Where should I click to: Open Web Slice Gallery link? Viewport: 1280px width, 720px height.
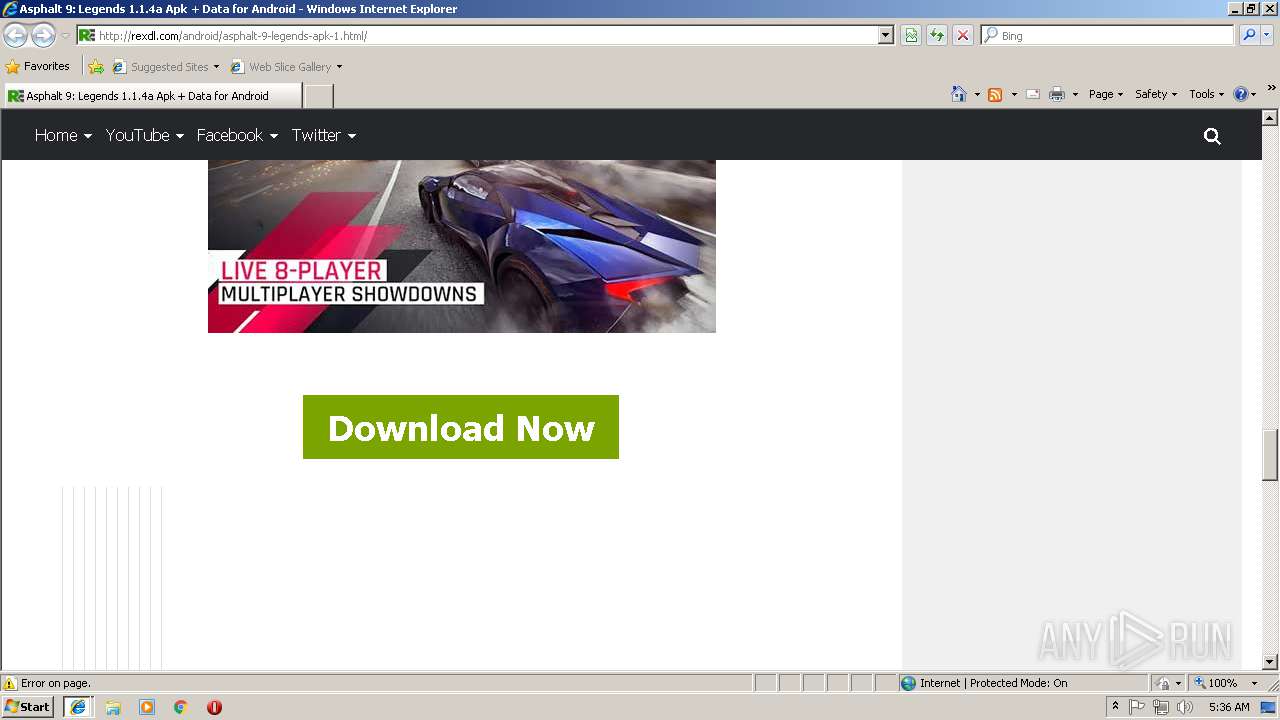click(x=287, y=67)
